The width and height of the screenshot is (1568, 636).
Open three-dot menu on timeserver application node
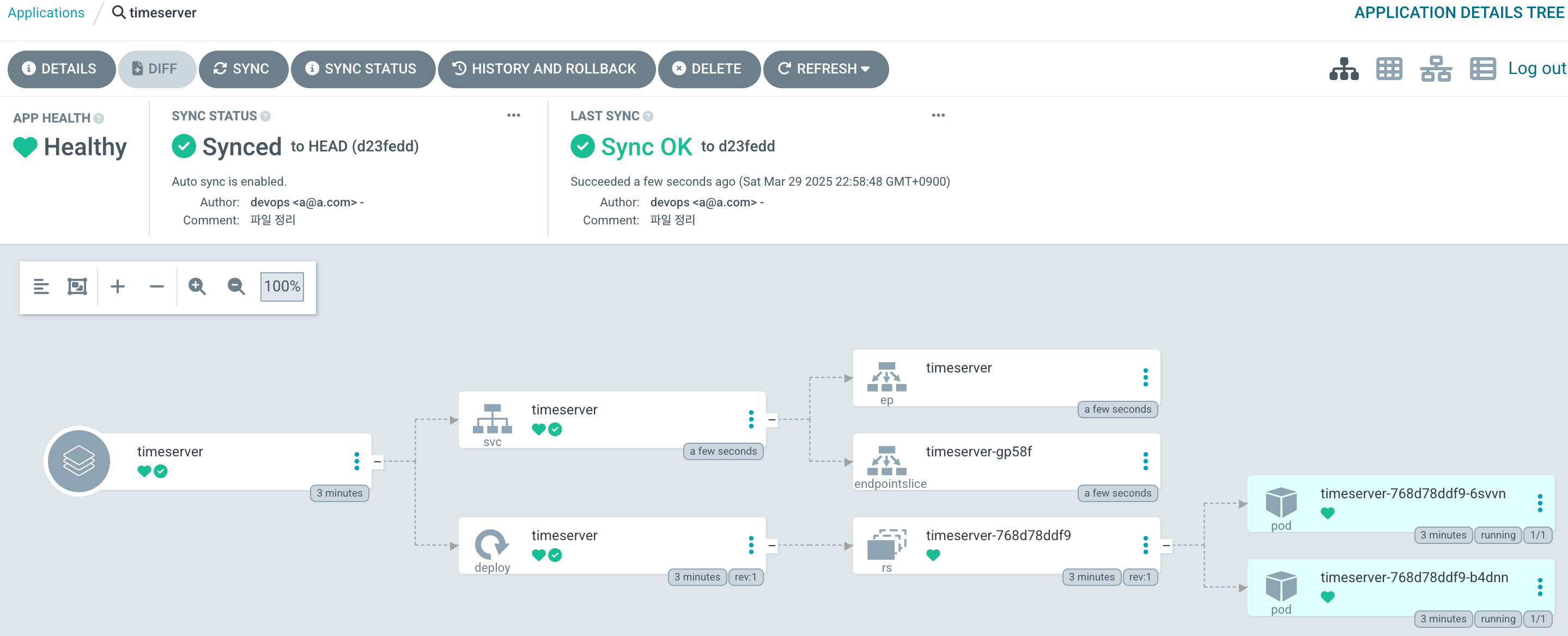click(x=357, y=461)
